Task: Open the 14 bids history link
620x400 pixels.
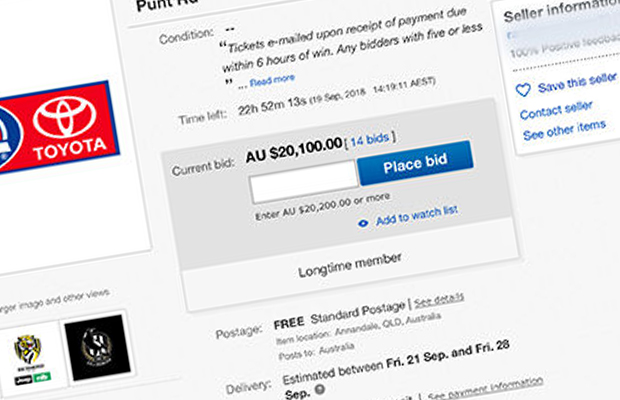Action: click(370, 139)
